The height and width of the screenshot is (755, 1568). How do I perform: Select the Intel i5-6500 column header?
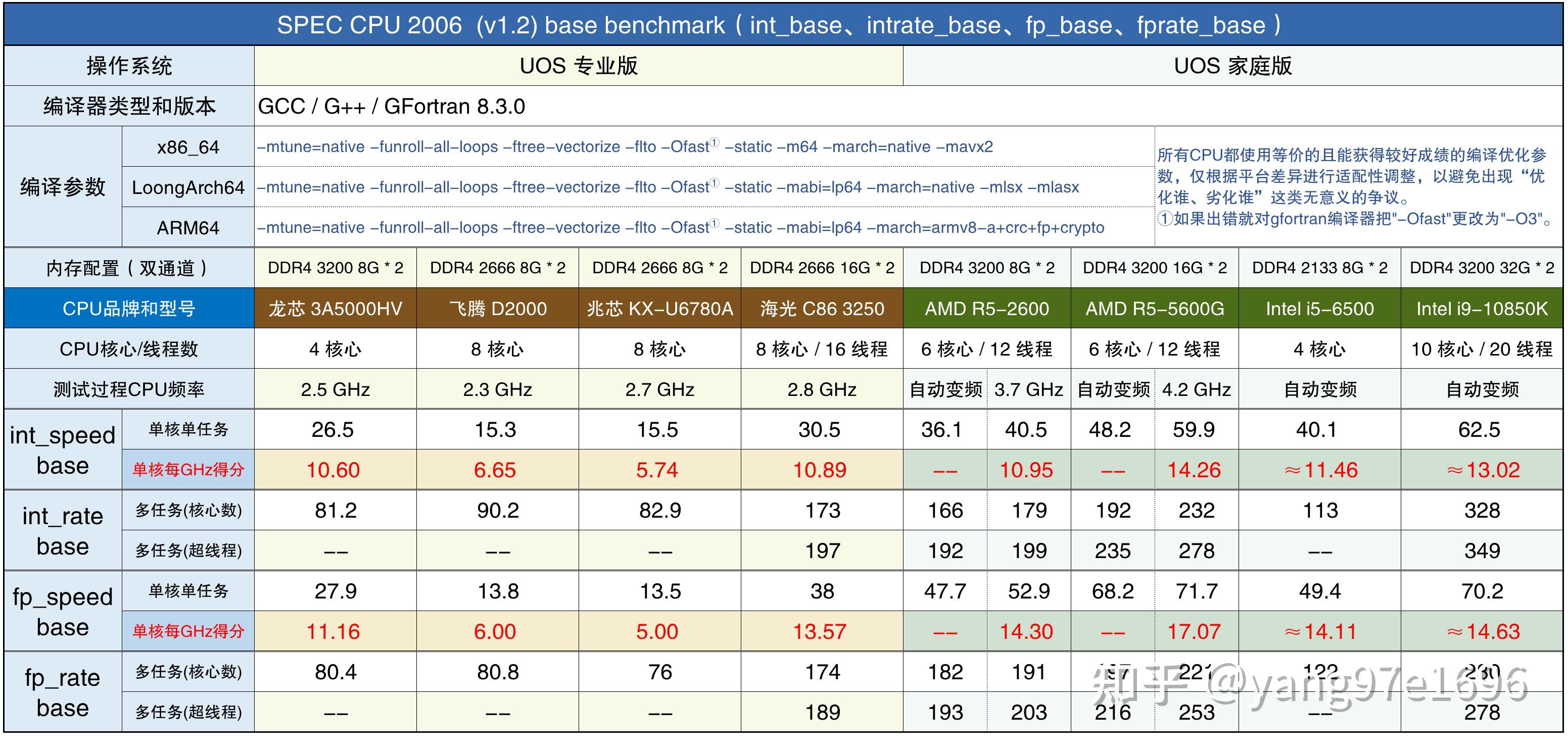point(1320,309)
